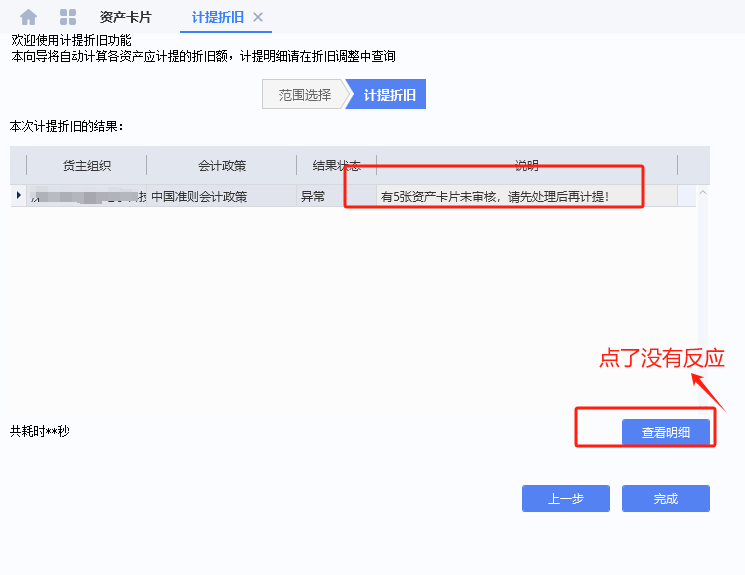Go back with 上一步 button
Viewport: 745px width, 575px height.
(566, 498)
